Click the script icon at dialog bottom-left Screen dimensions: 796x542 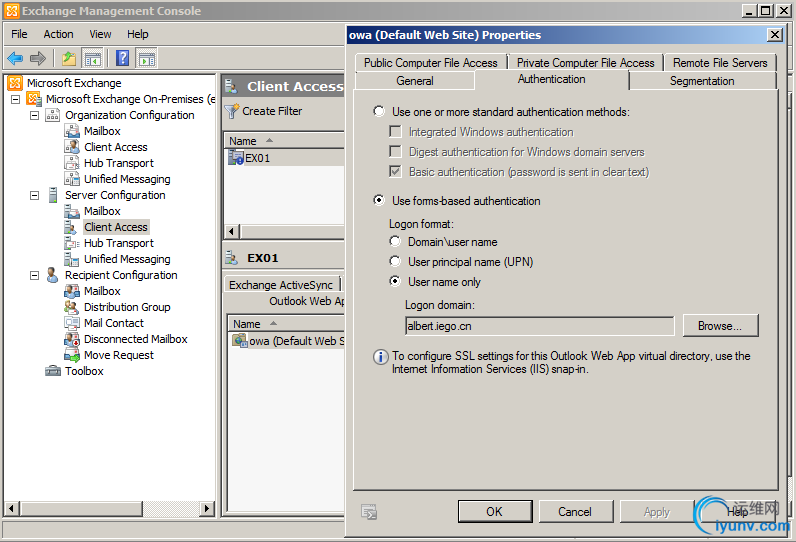369,512
